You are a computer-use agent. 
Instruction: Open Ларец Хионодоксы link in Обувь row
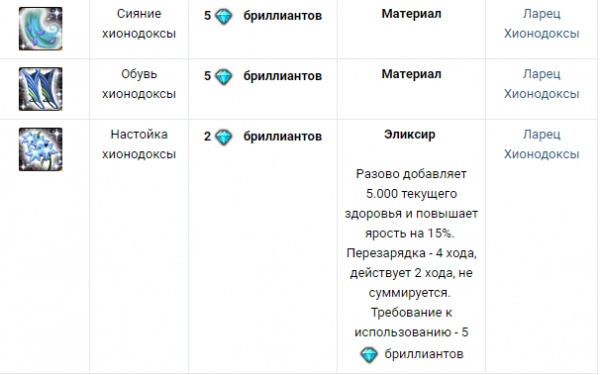point(541,84)
